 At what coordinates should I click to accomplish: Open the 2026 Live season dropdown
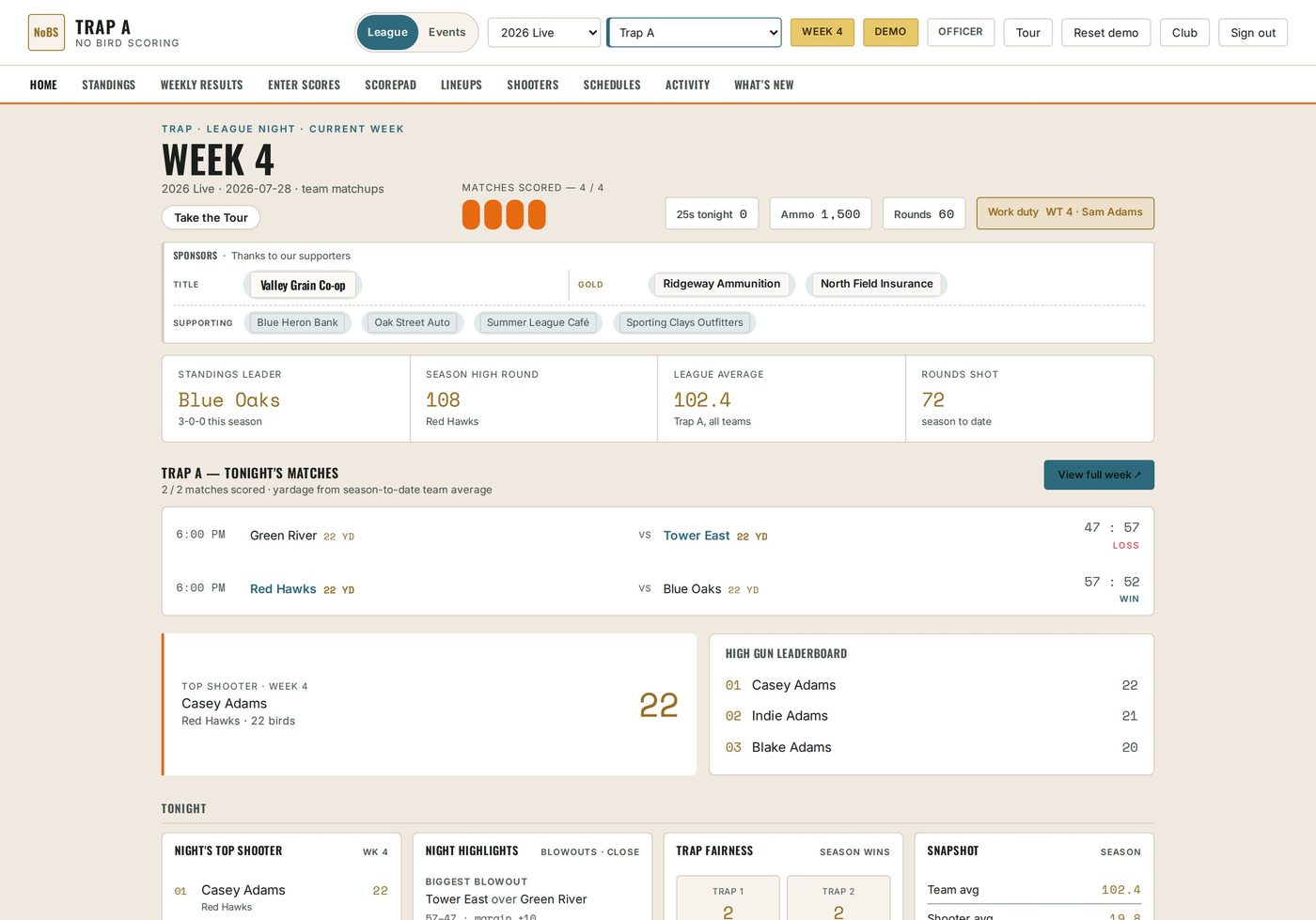(x=544, y=32)
